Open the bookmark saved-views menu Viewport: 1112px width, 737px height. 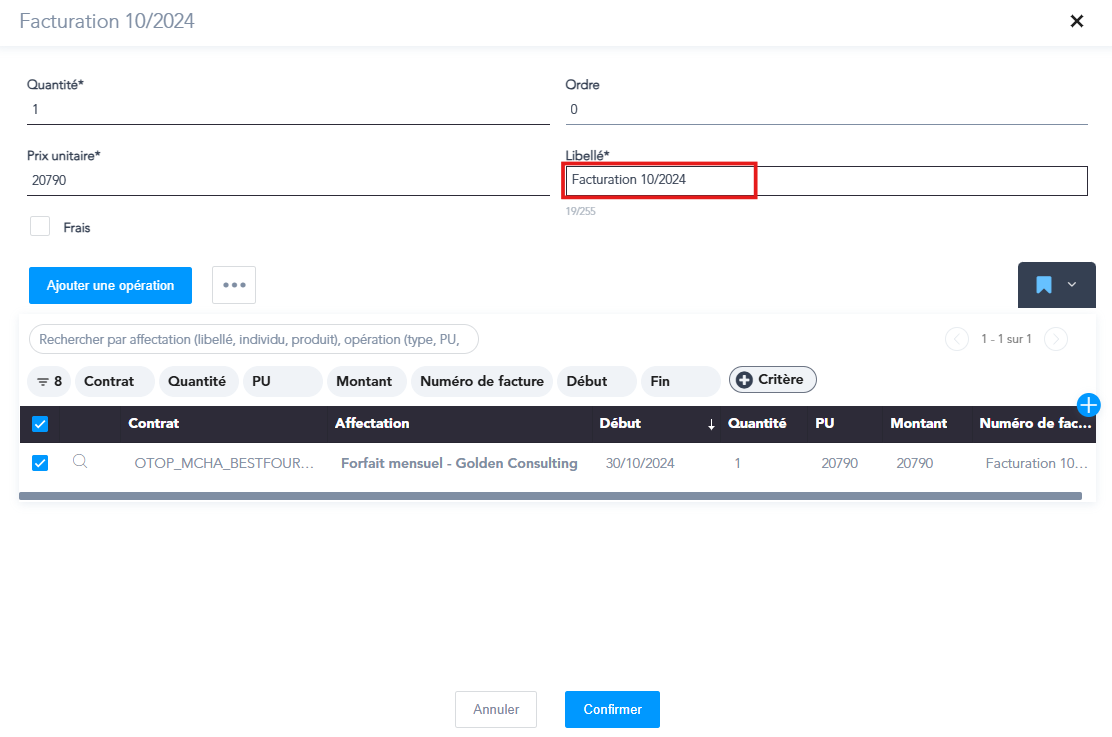[x=1056, y=285]
